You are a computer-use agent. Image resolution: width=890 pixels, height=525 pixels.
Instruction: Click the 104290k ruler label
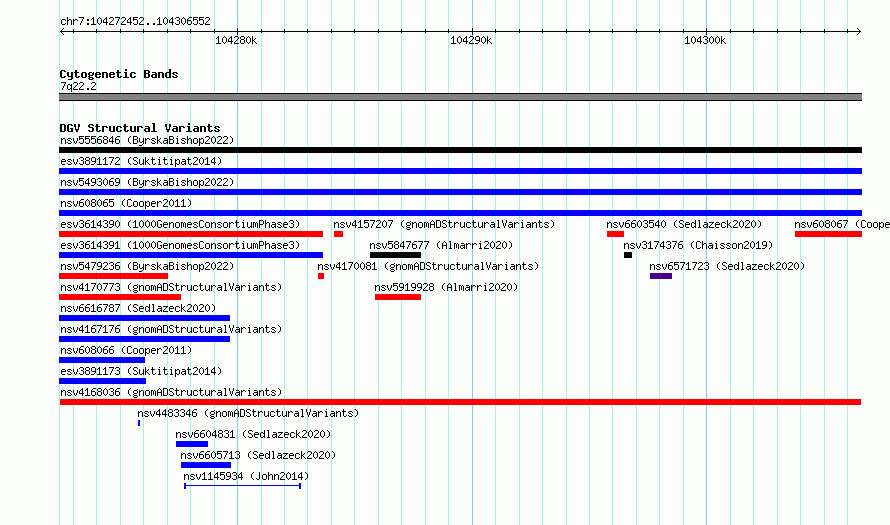tap(471, 40)
